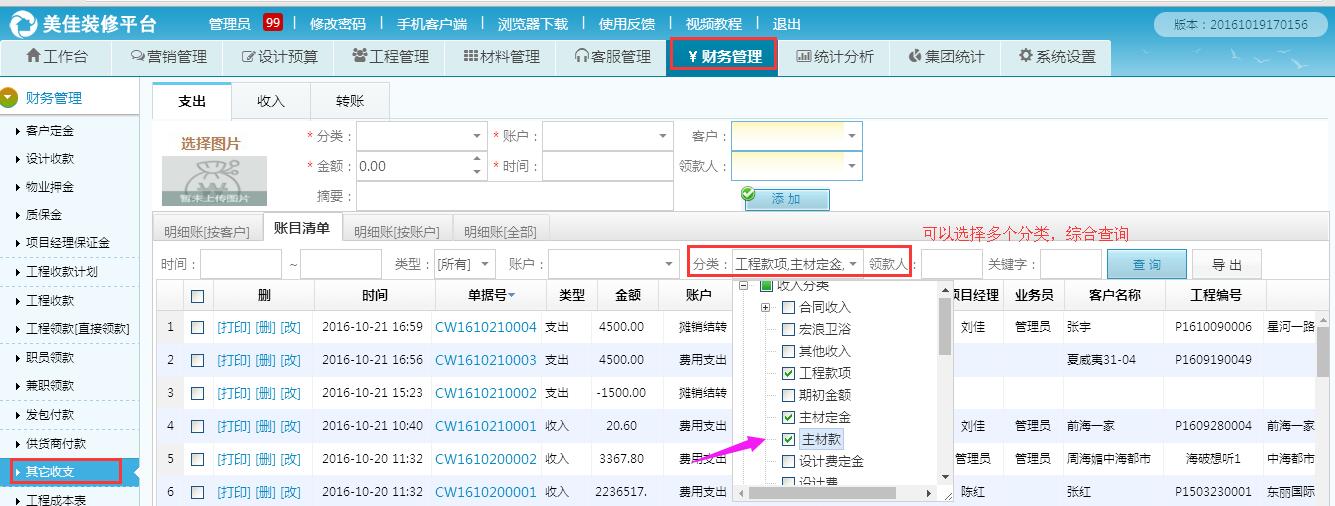Open 客服管理 customer service module

click(x=612, y=57)
